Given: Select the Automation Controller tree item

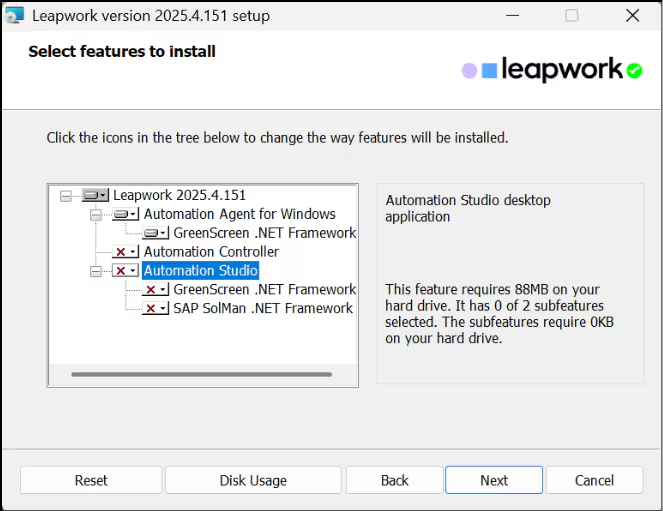Looking at the screenshot, I should pos(211,252).
